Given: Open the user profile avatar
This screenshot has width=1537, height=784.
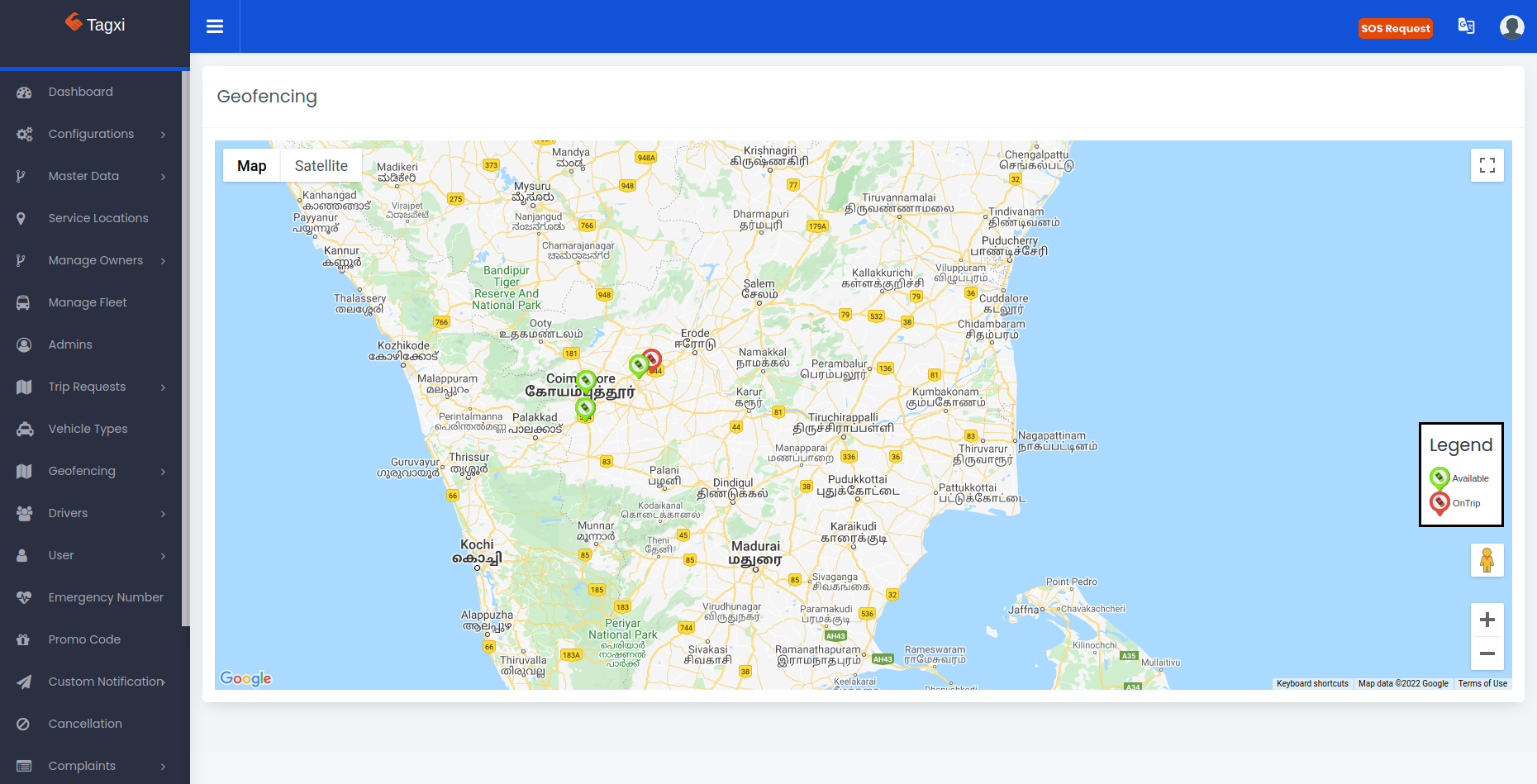Looking at the screenshot, I should (x=1511, y=27).
